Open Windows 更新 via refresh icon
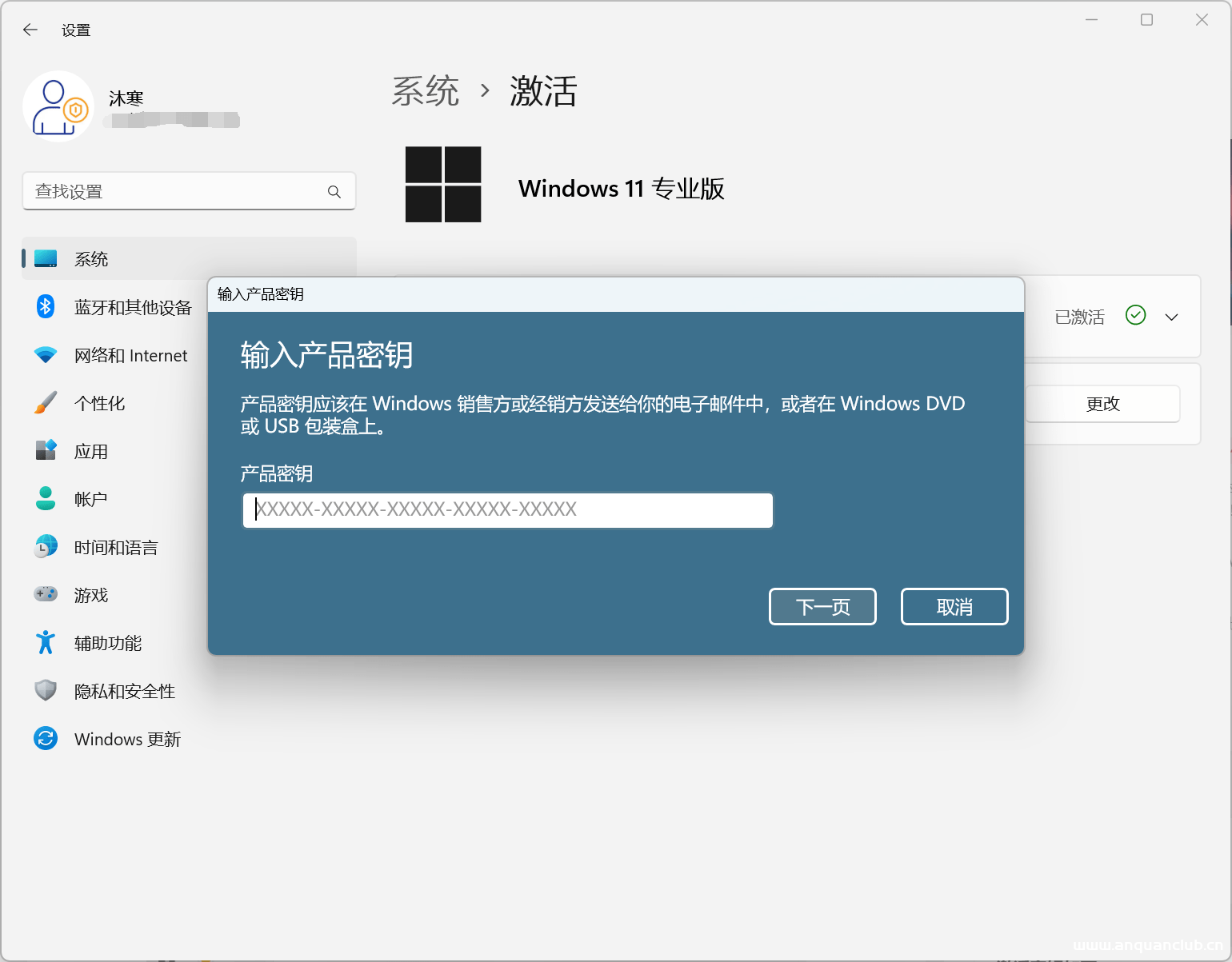This screenshot has height=962, width=1232. [x=46, y=738]
